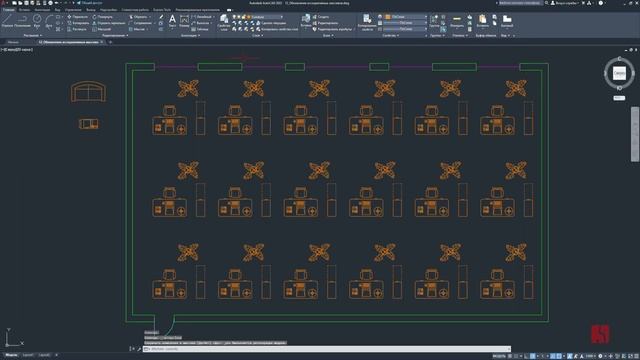
Task: Expand the Рисование panel title
Action: click(32, 36)
